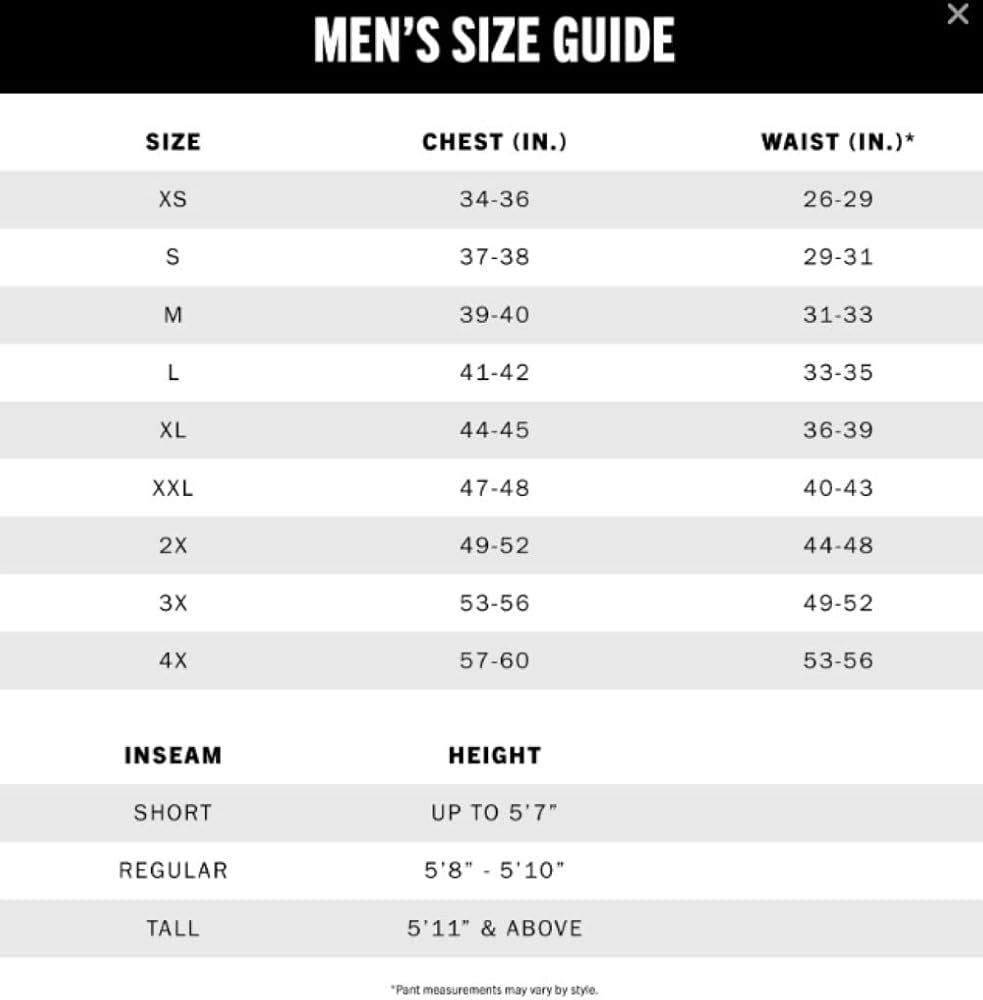Click the 5'8" - 5'10" height value
Screen dimensions: 983x1000
(x=494, y=871)
